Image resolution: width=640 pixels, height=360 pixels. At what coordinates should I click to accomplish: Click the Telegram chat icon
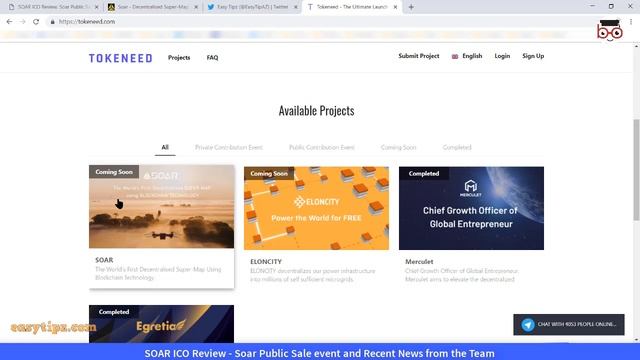(x=528, y=324)
